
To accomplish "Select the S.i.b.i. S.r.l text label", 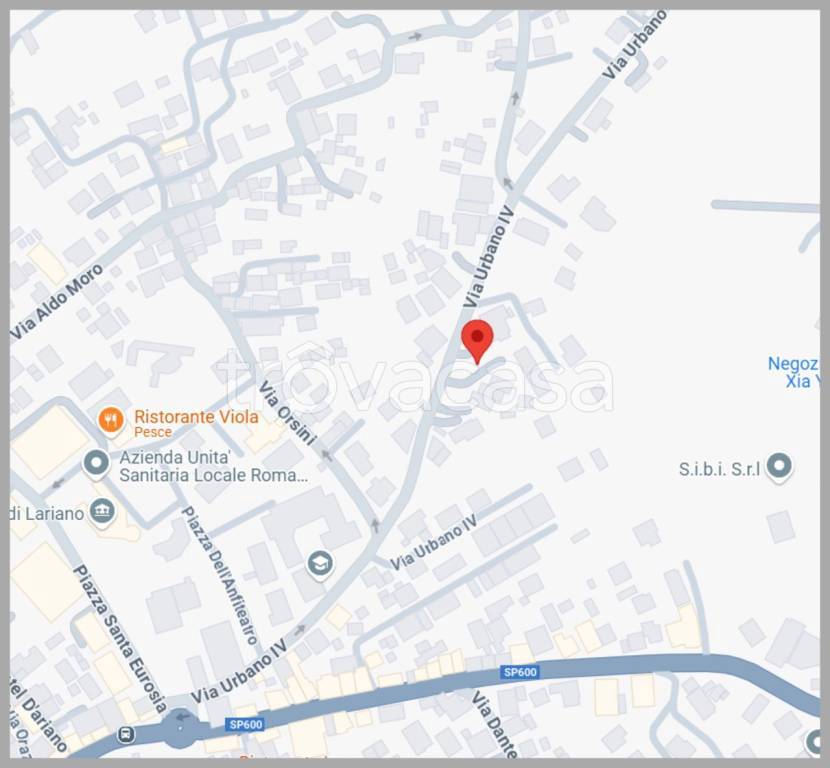I will (x=719, y=469).
